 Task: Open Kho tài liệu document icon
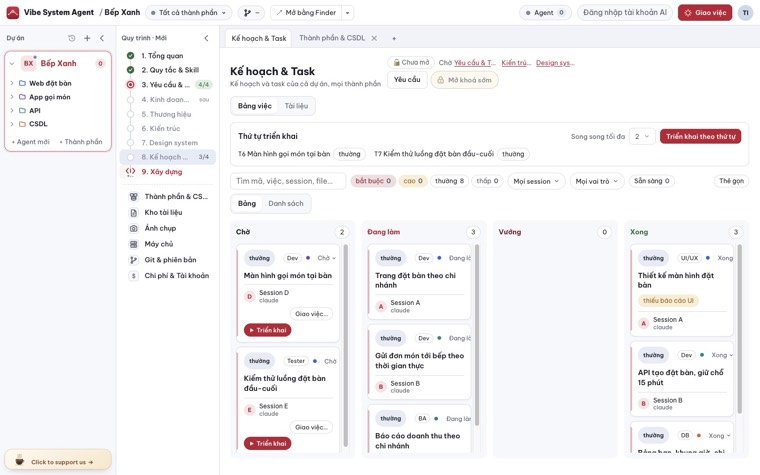[x=134, y=212]
